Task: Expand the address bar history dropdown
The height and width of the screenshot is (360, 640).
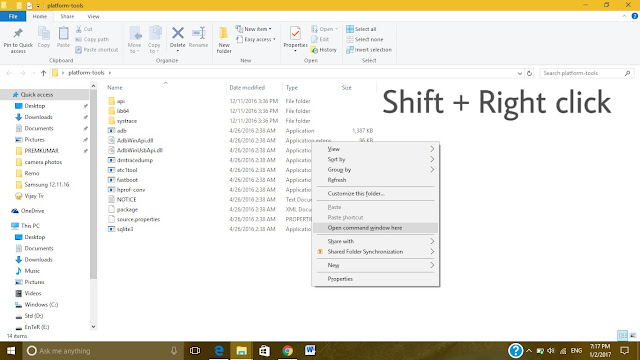Action: [x=520, y=73]
